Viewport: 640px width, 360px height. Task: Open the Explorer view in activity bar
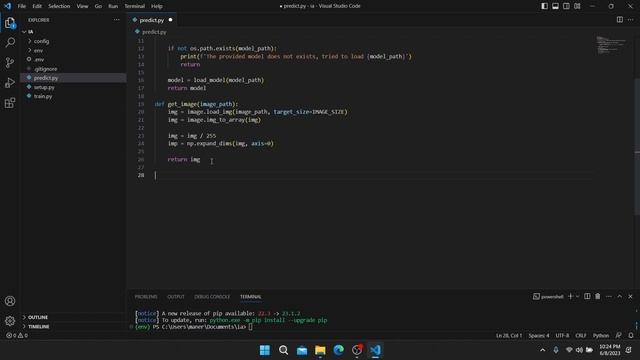pyautogui.click(x=10, y=23)
